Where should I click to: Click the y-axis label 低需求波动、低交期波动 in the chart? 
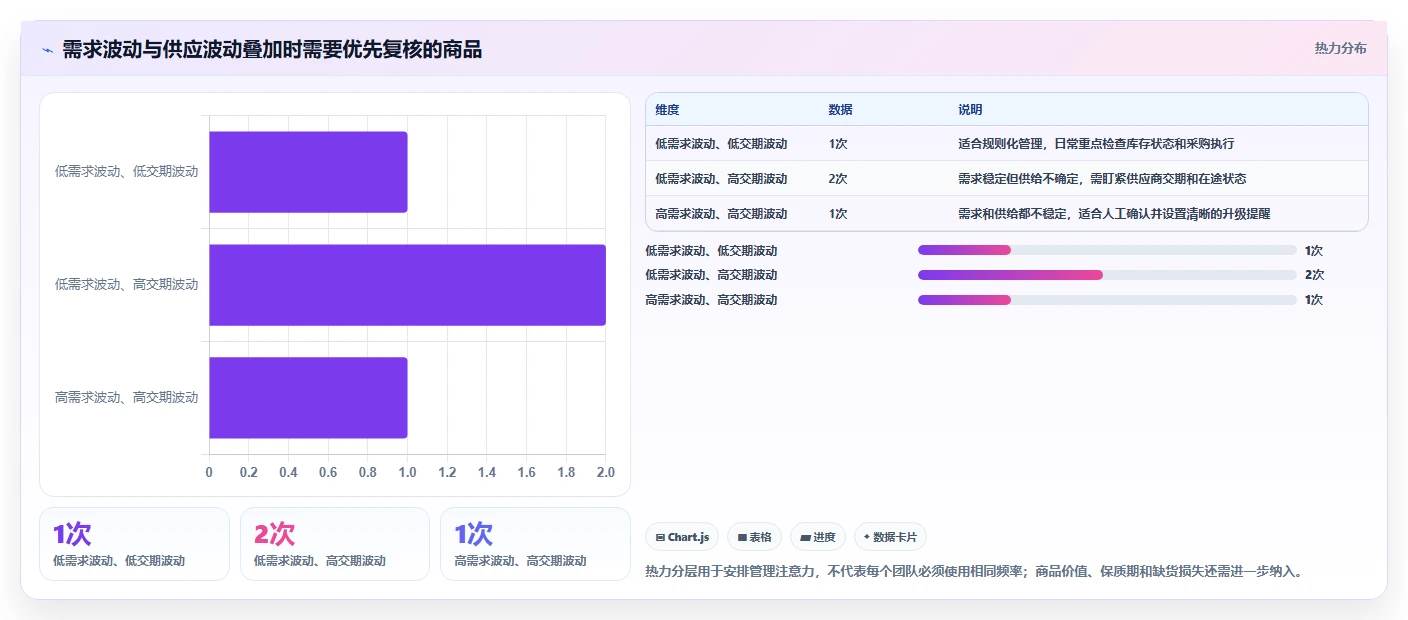(127, 172)
